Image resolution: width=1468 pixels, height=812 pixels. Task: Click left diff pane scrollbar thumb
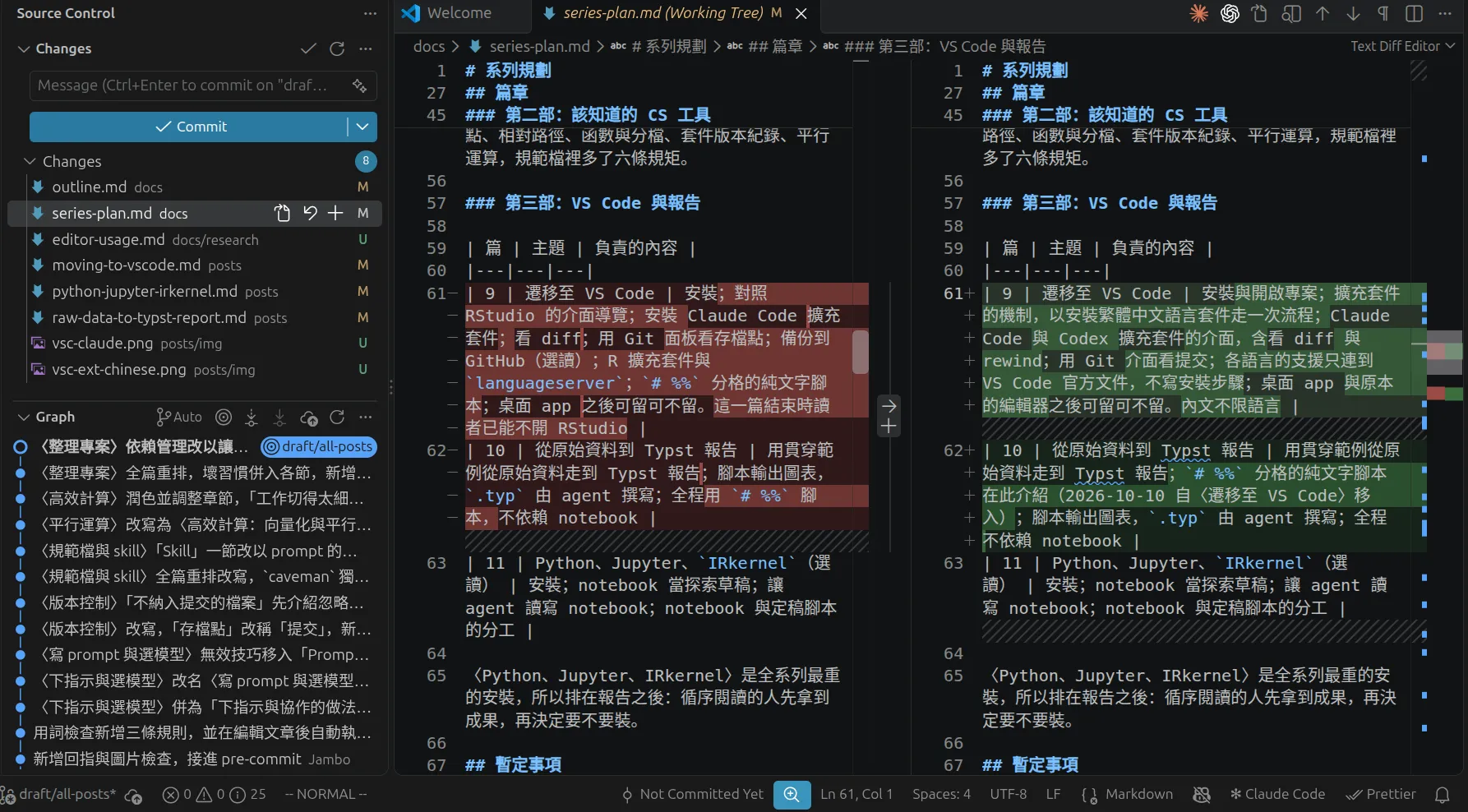[861, 352]
